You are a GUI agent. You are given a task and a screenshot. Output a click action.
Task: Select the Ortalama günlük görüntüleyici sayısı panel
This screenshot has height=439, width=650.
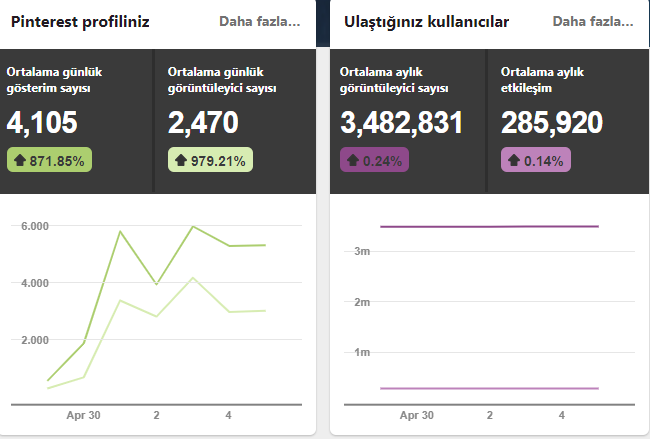(x=235, y=121)
